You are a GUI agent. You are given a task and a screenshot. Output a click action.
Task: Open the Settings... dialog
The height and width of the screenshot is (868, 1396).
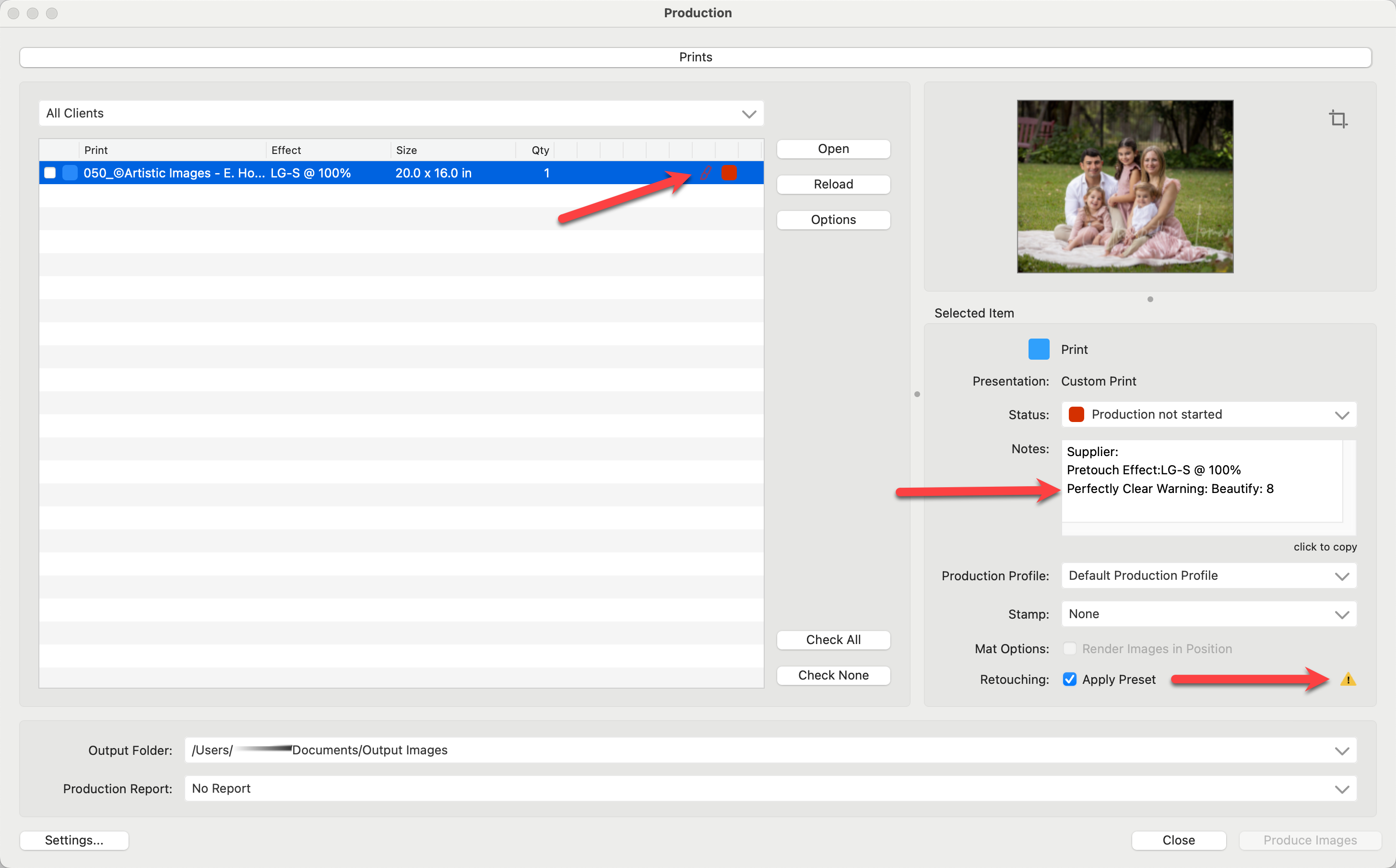pyautogui.click(x=74, y=840)
